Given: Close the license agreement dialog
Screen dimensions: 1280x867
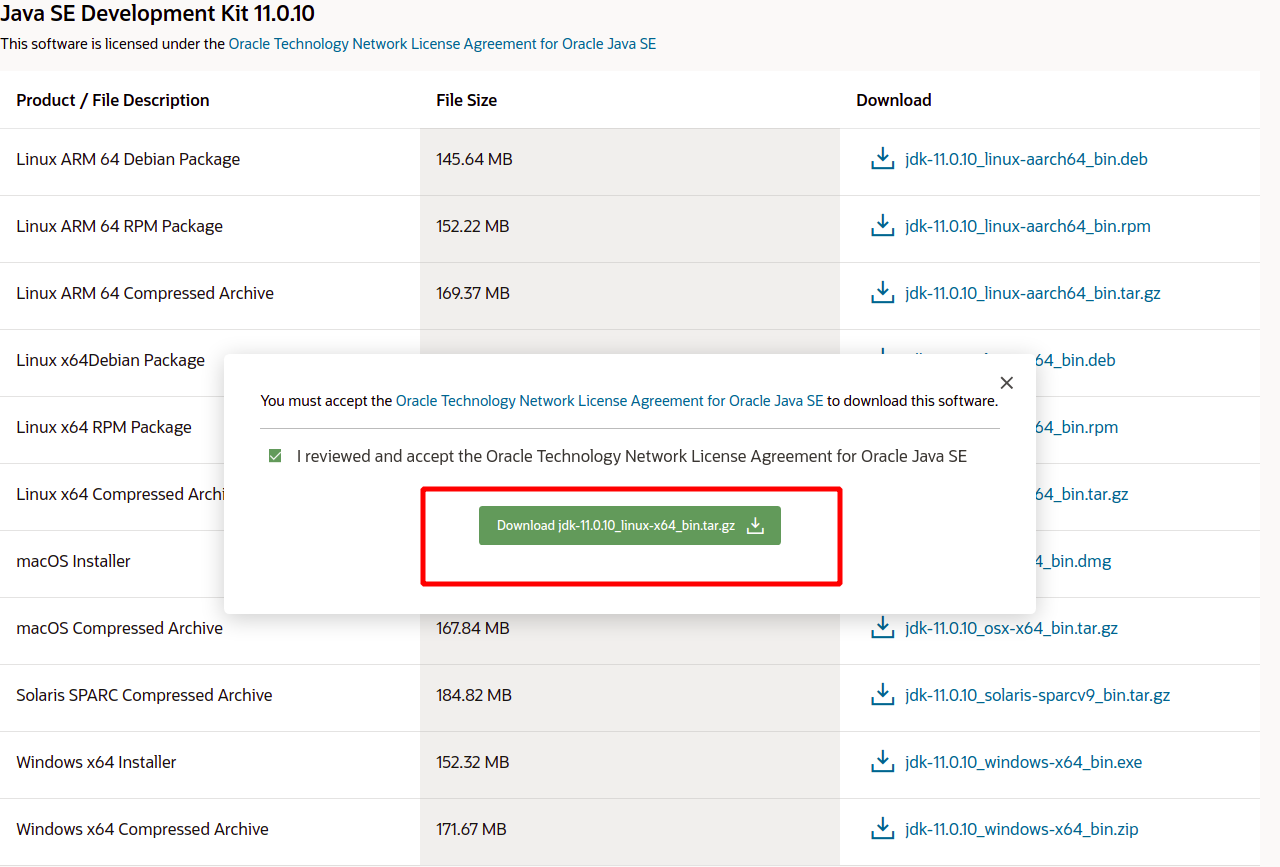Looking at the screenshot, I should pyautogui.click(x=1007, y=383).
